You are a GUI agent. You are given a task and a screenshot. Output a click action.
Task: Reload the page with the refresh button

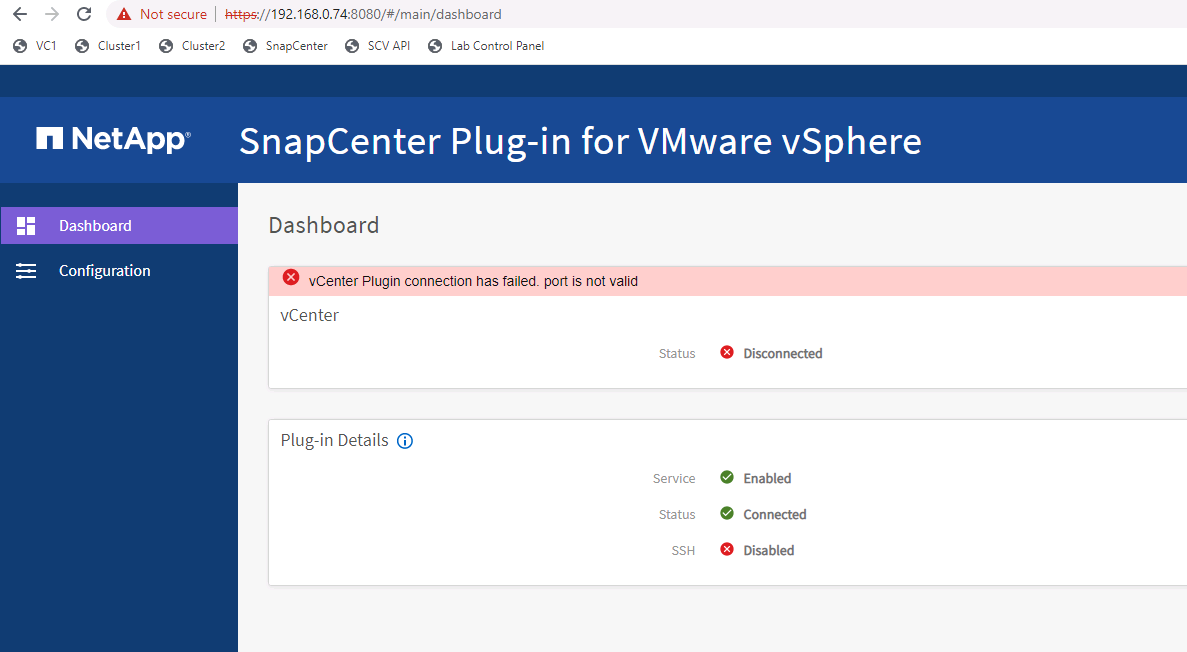[83, 14]
